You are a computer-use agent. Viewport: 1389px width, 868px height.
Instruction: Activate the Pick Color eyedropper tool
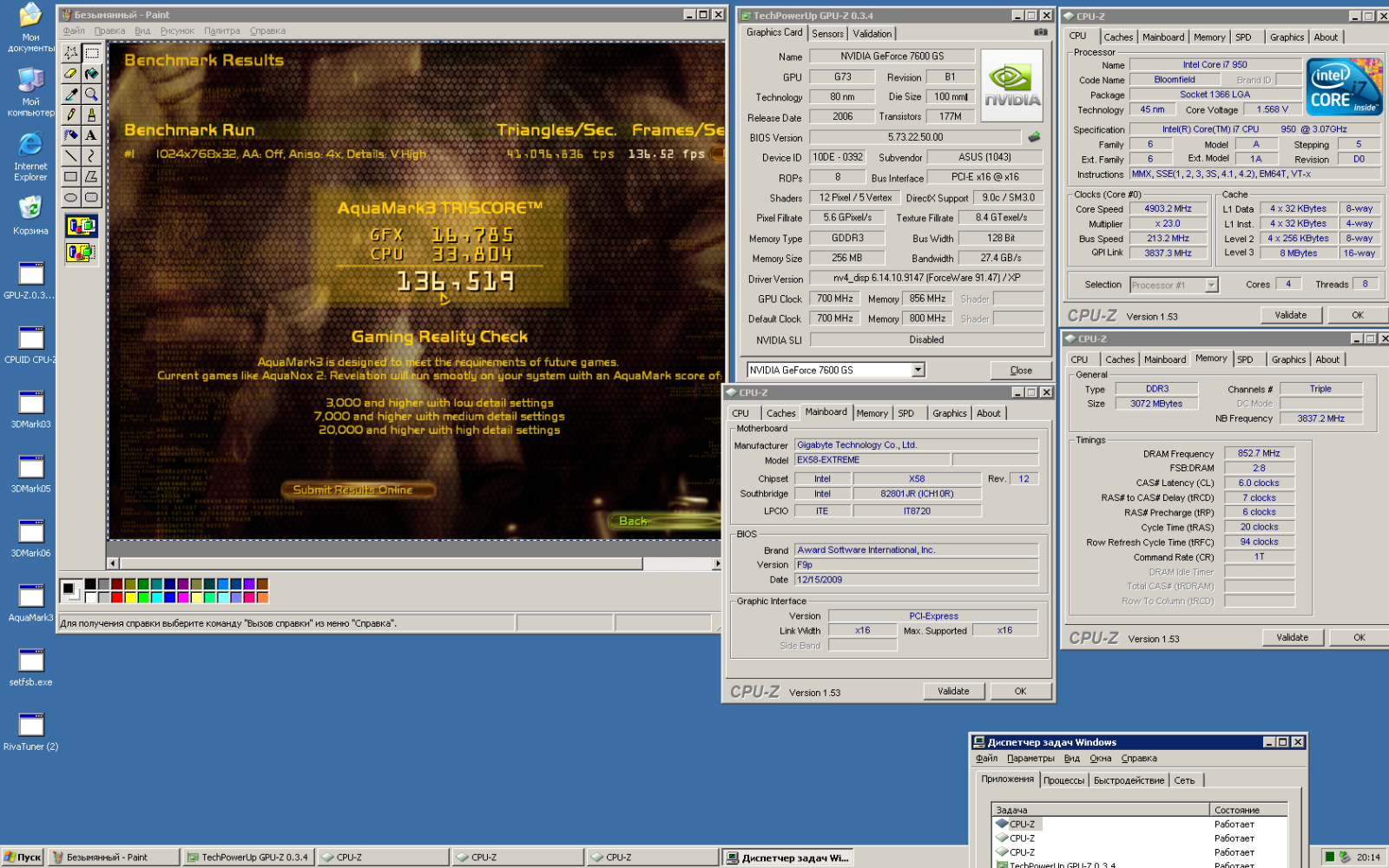71,94
